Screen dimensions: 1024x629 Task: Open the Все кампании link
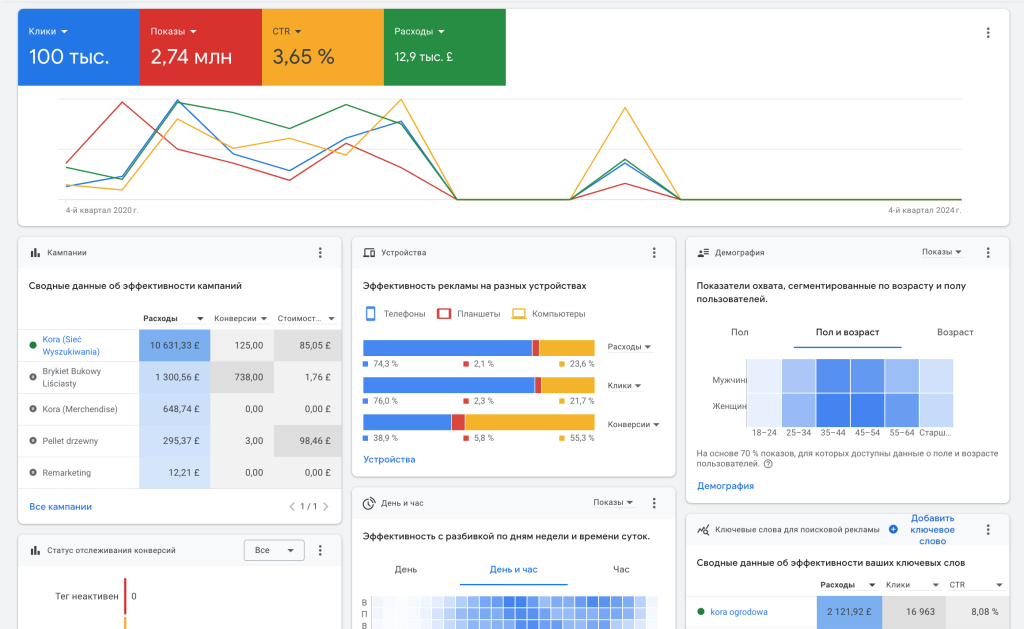click(60, 507)
